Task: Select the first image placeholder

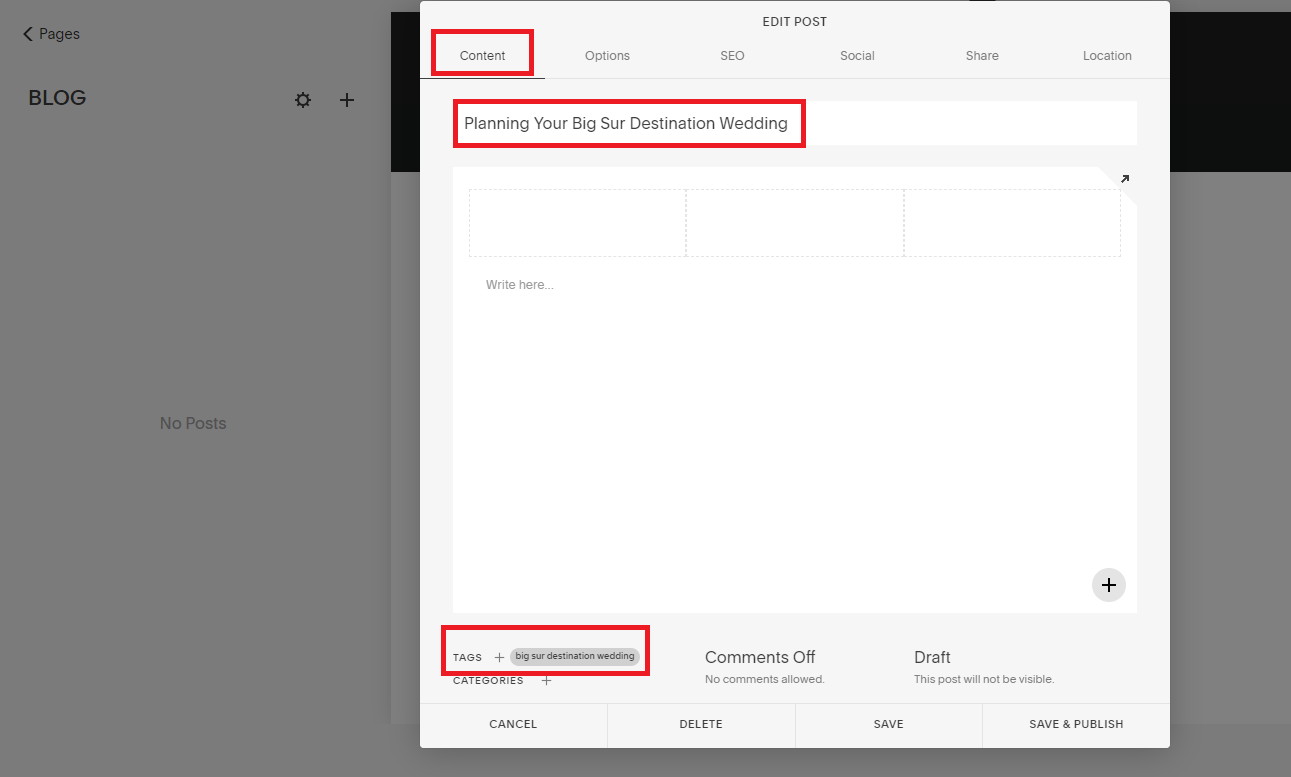Action: click(577, 222)
